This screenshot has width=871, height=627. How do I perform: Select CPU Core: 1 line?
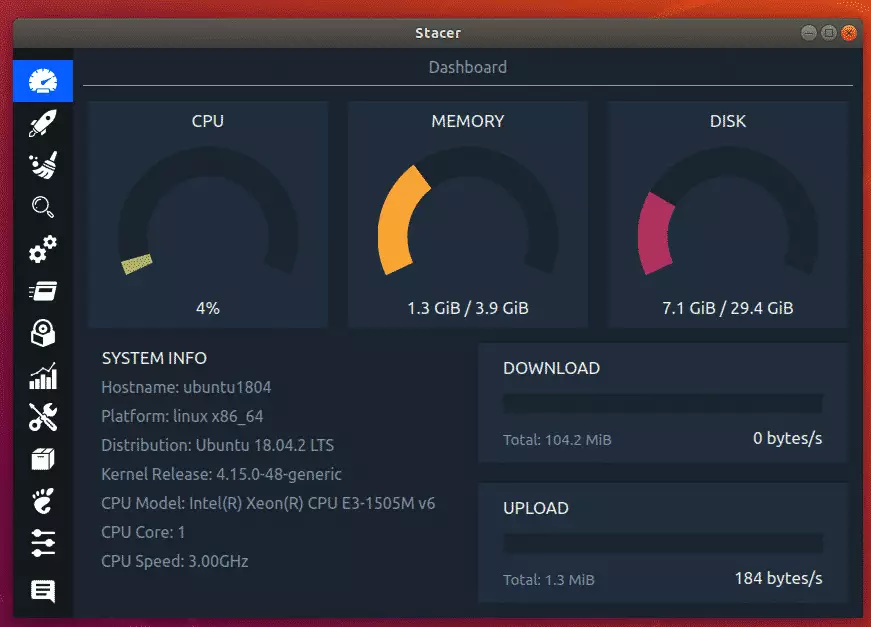143,532
